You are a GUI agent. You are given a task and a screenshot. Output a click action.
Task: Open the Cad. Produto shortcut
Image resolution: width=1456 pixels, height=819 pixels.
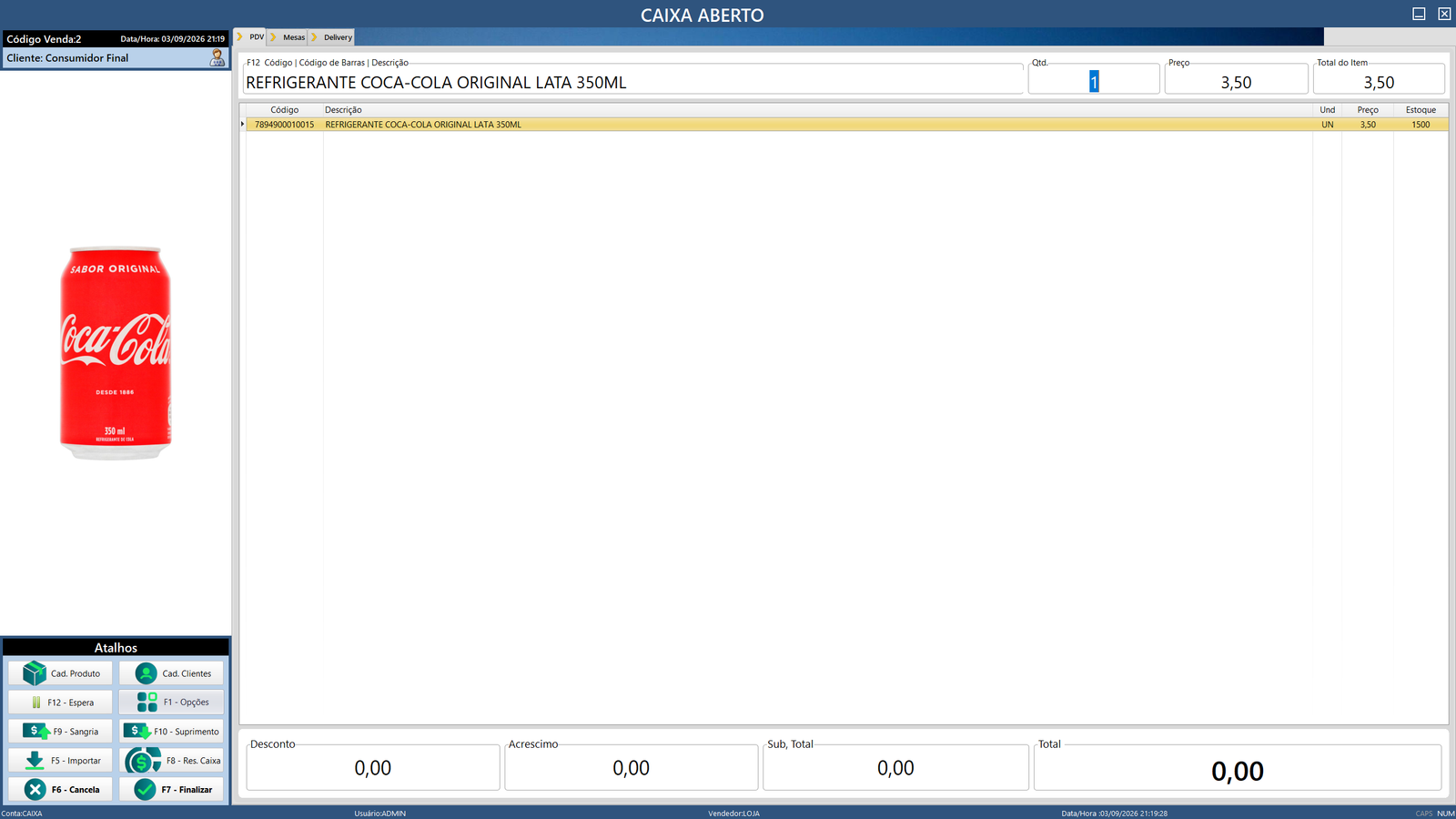tap(61, 673)
